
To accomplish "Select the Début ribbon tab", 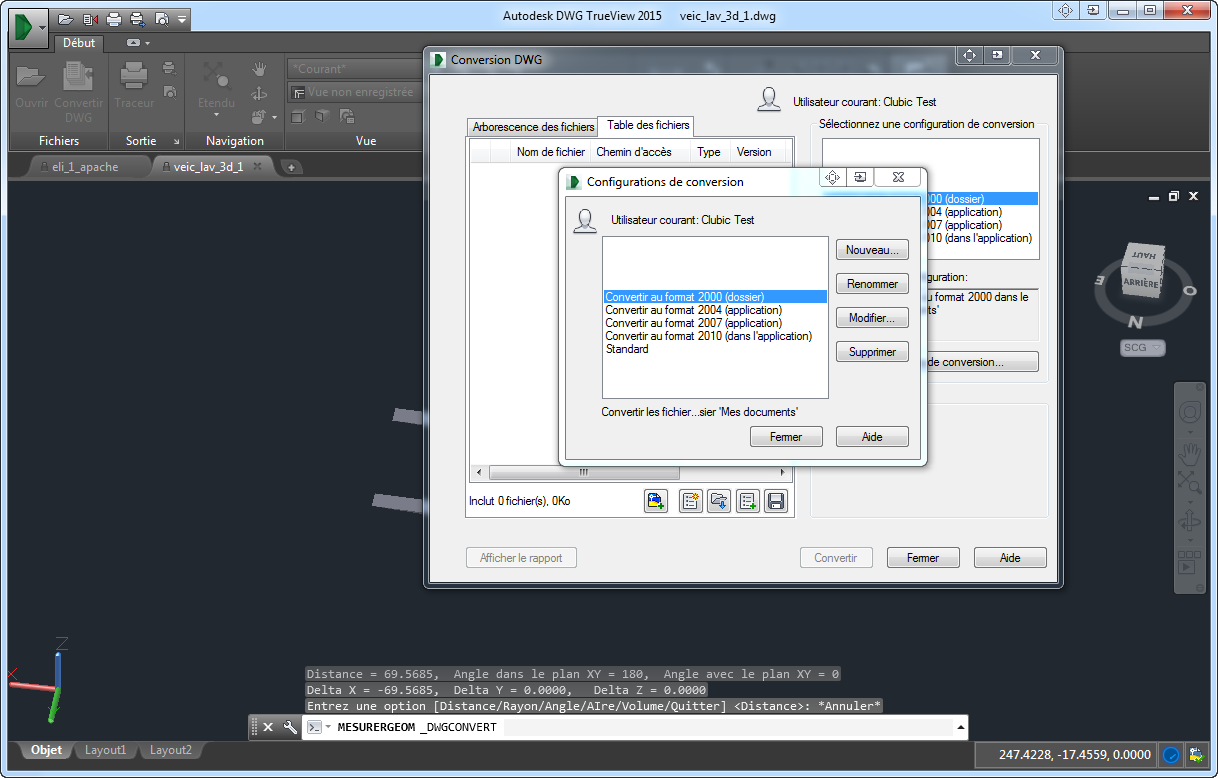I will pyautogui.click(x=79, y=43).
